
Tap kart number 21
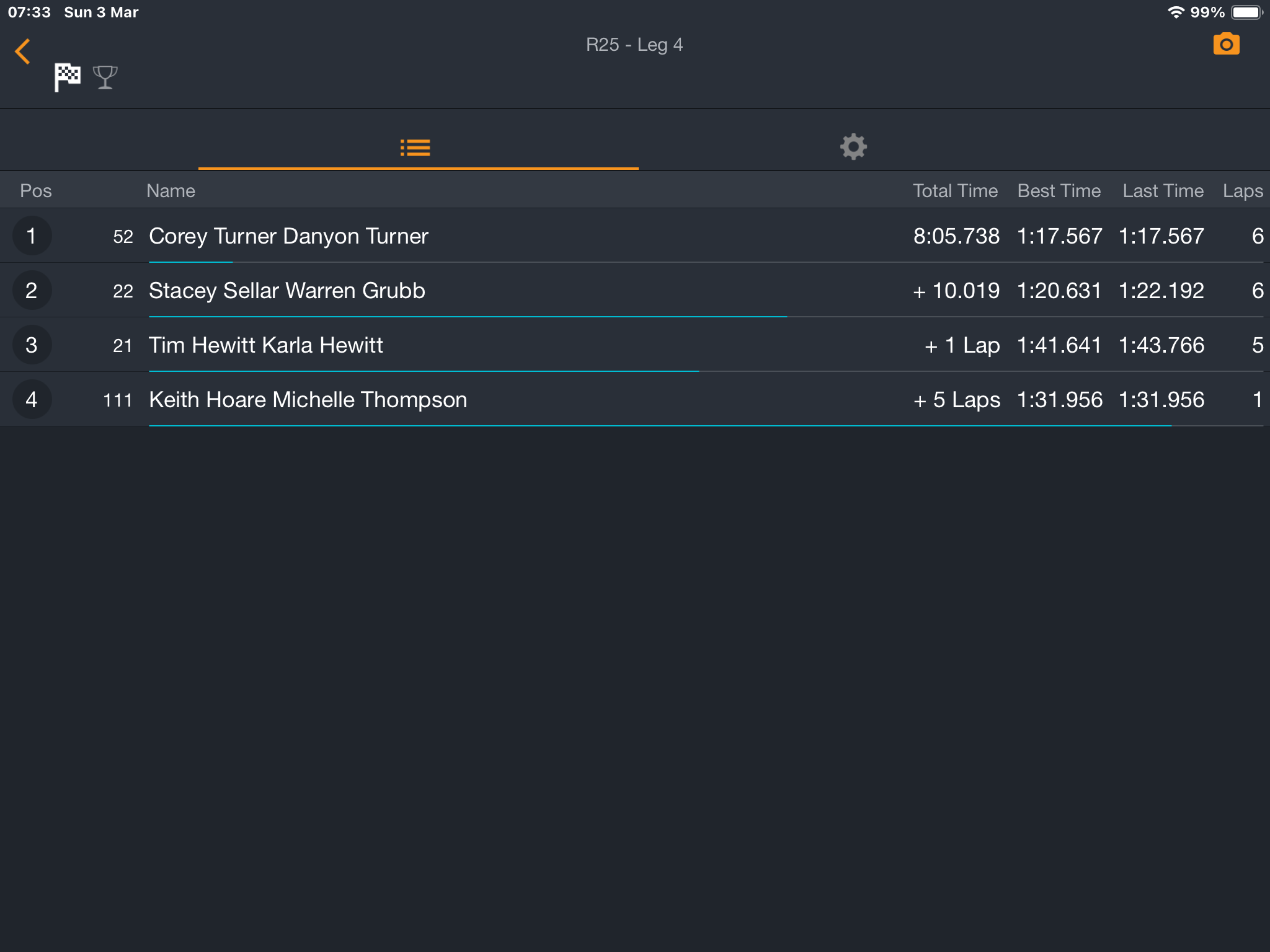[x=123, y=345]
